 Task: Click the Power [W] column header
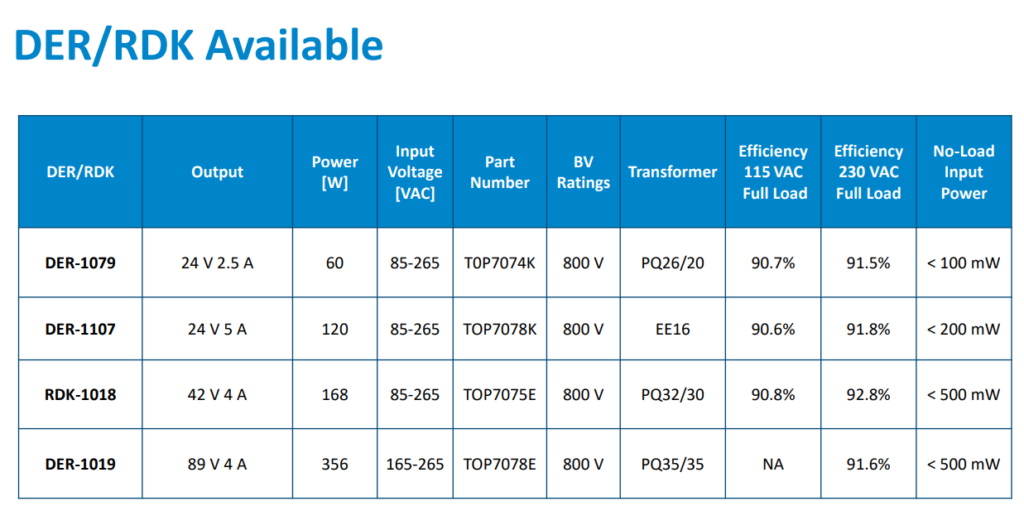click(x=335, y=172)
